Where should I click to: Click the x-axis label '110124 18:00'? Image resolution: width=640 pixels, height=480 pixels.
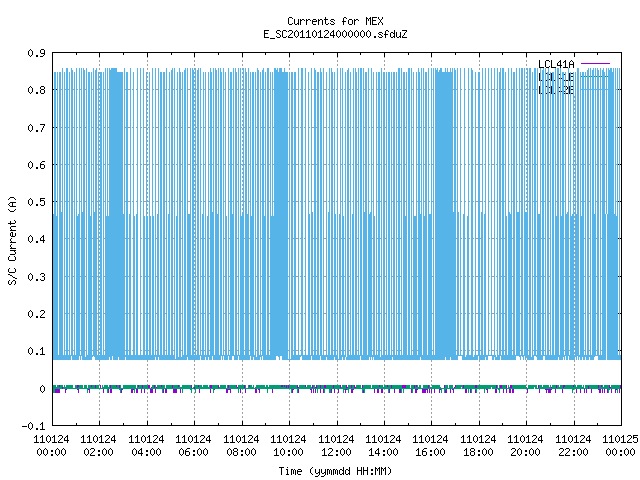point(478,446)
